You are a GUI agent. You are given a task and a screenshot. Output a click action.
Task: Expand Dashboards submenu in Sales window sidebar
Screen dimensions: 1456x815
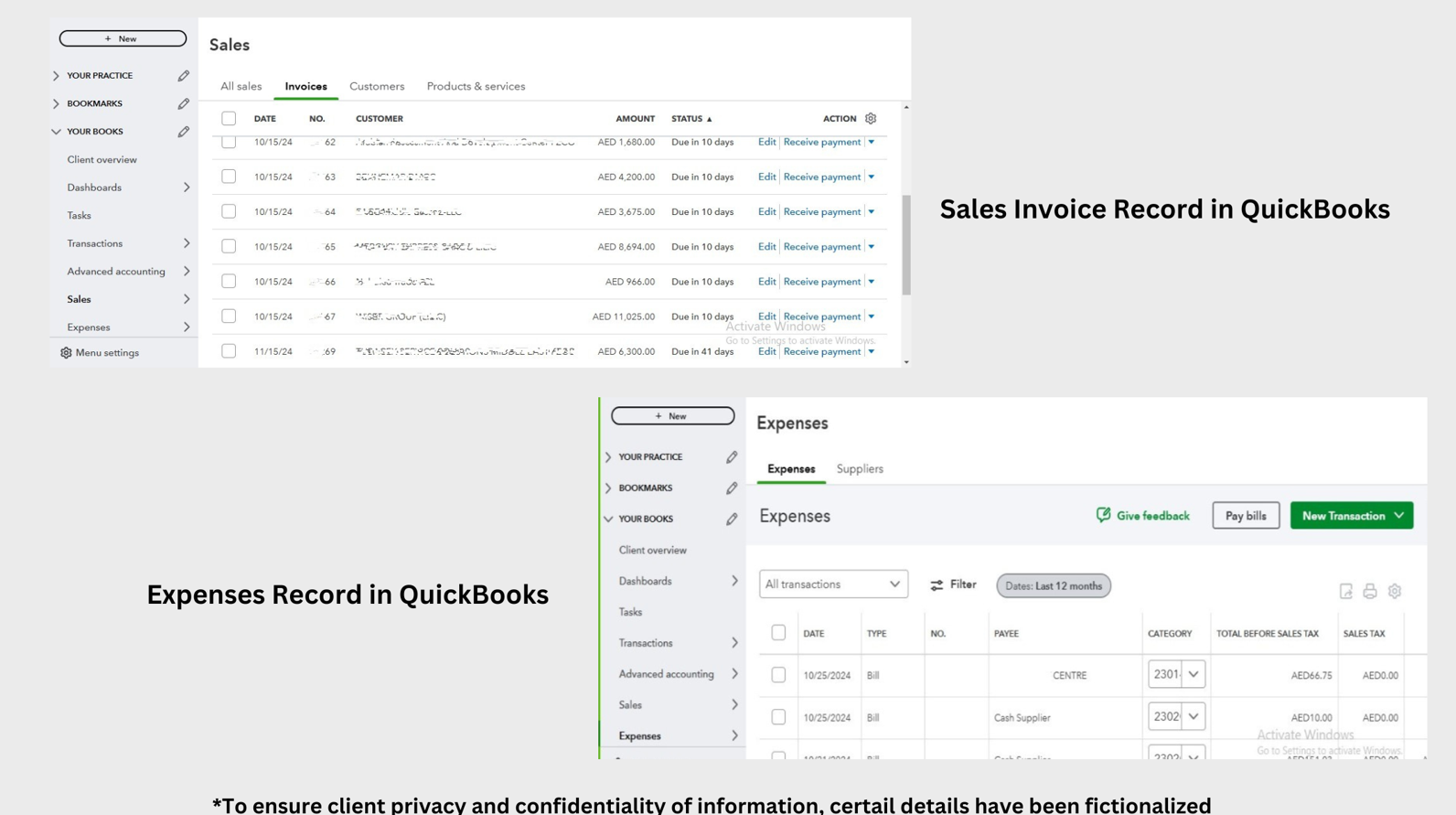187,188
